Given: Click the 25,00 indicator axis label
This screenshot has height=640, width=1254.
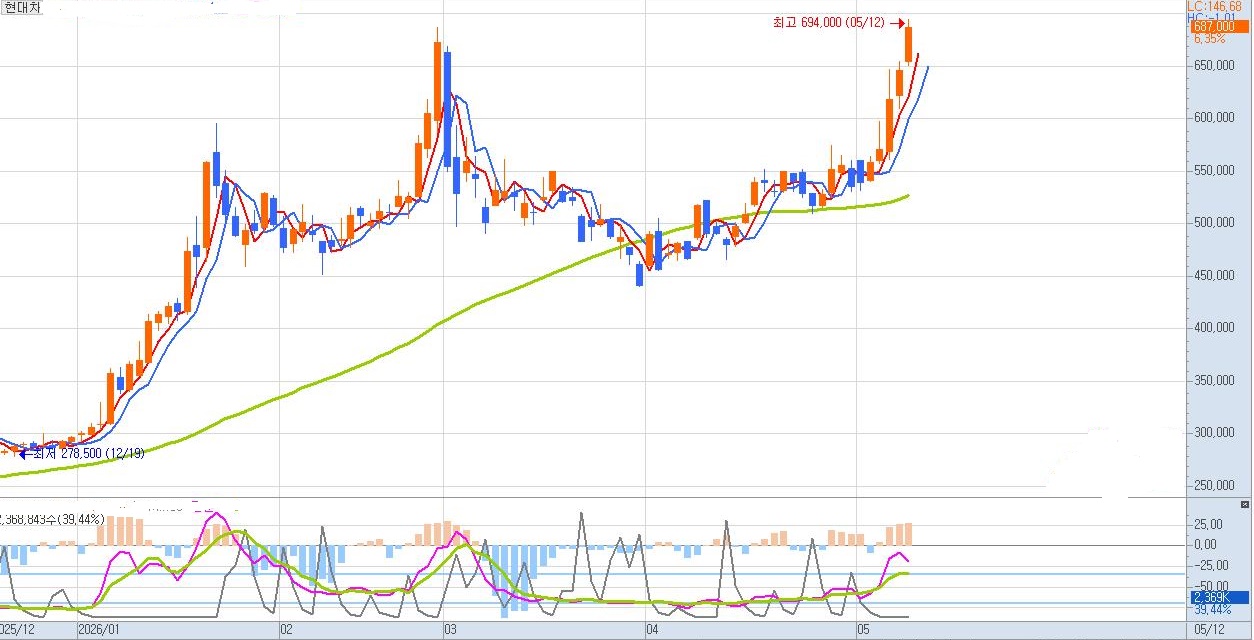Looking at the screenshot, I should click(x=1206, y=524).
